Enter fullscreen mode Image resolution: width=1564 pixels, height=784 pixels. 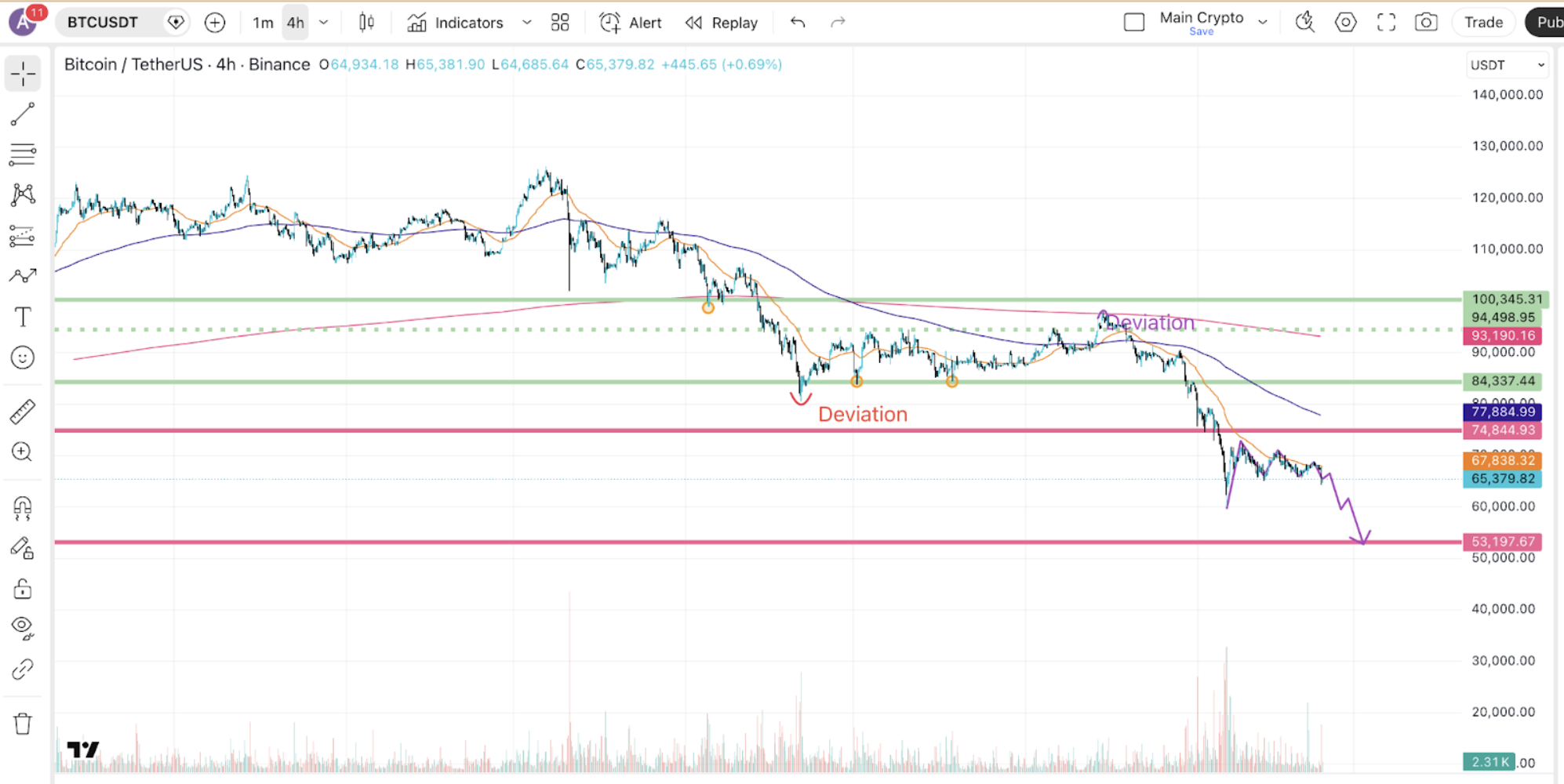point(1386,23)
